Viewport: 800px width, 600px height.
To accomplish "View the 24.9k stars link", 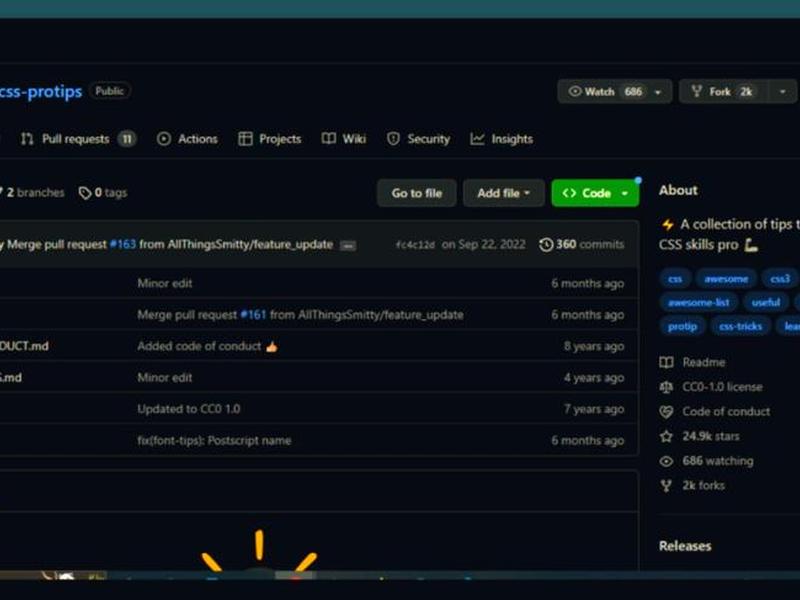I will [x=711, y=436].
